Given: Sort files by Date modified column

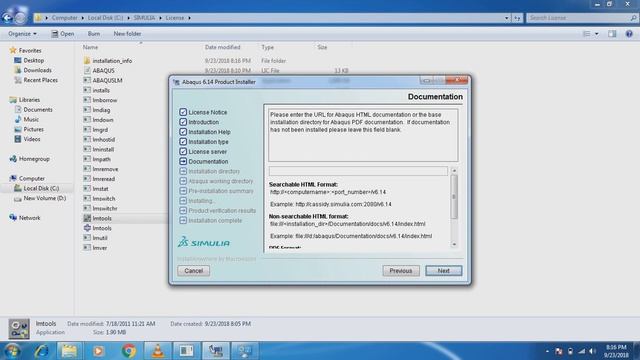Looking at the screenshot, I should [x=222, y=47].
